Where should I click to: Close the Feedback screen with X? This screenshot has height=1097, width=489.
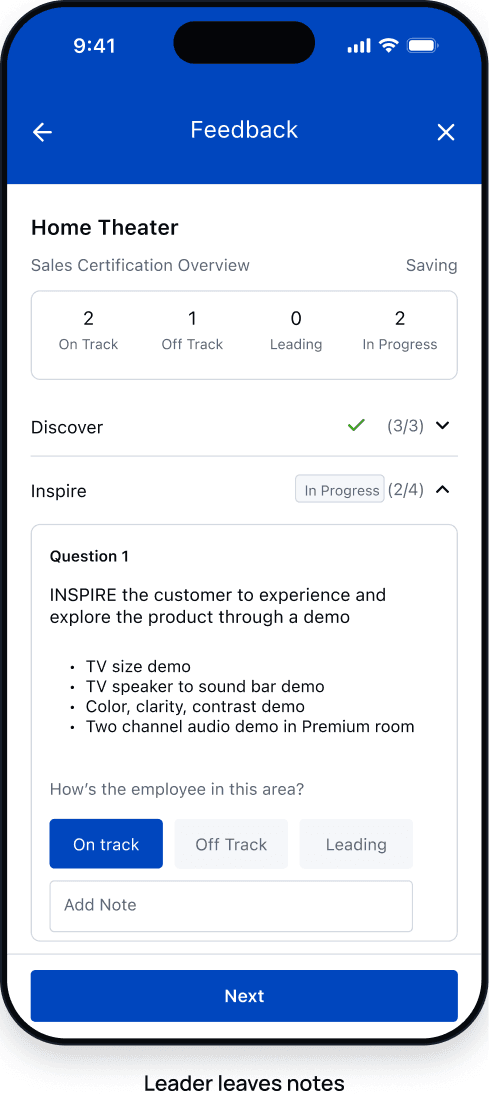446,132
